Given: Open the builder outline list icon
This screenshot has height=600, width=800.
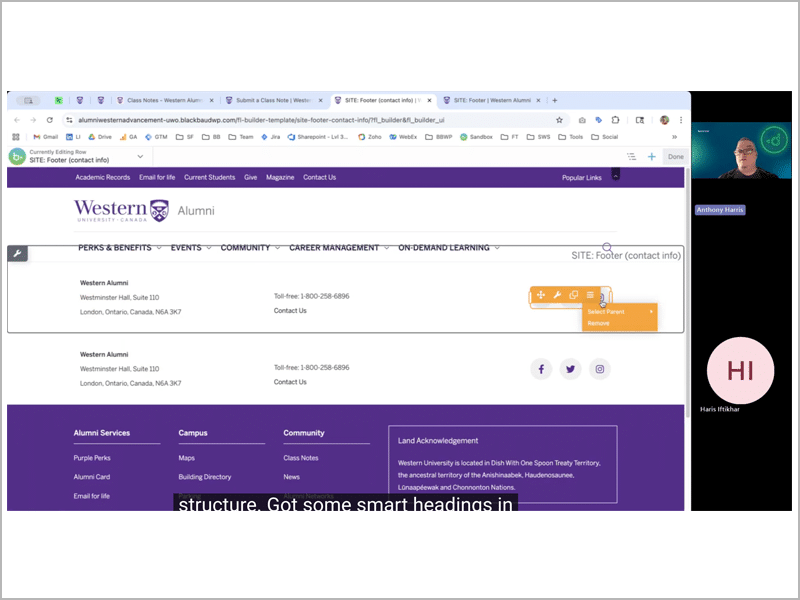Looking at the screenshot, I should coord(631,157).
